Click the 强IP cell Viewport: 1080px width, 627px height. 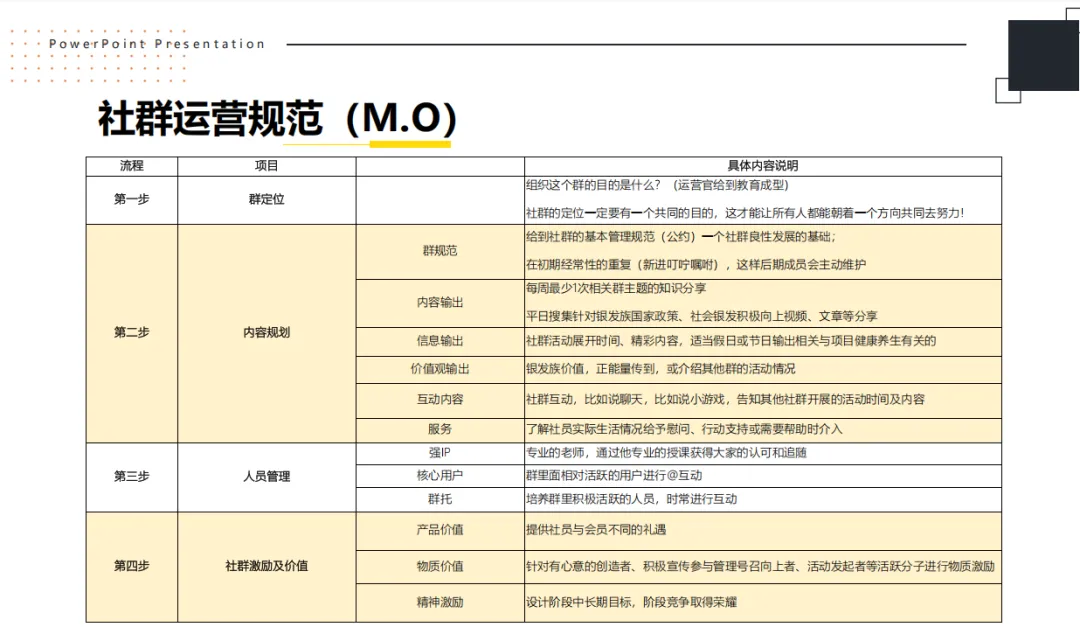coord(440,453)
